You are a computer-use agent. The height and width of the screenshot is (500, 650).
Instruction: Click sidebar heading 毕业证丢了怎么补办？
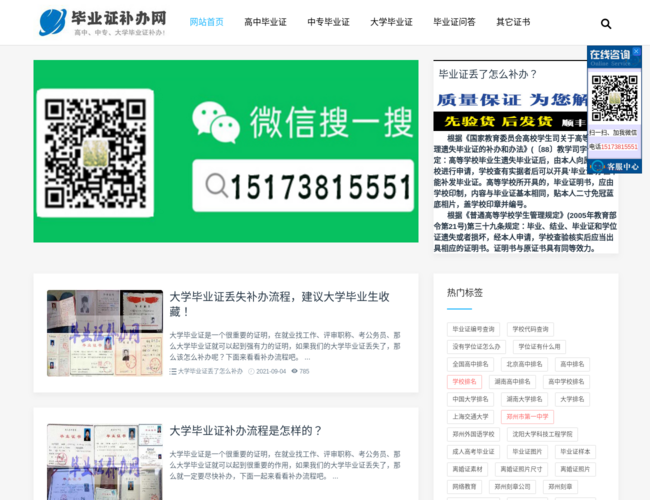[x=488, y=74]
